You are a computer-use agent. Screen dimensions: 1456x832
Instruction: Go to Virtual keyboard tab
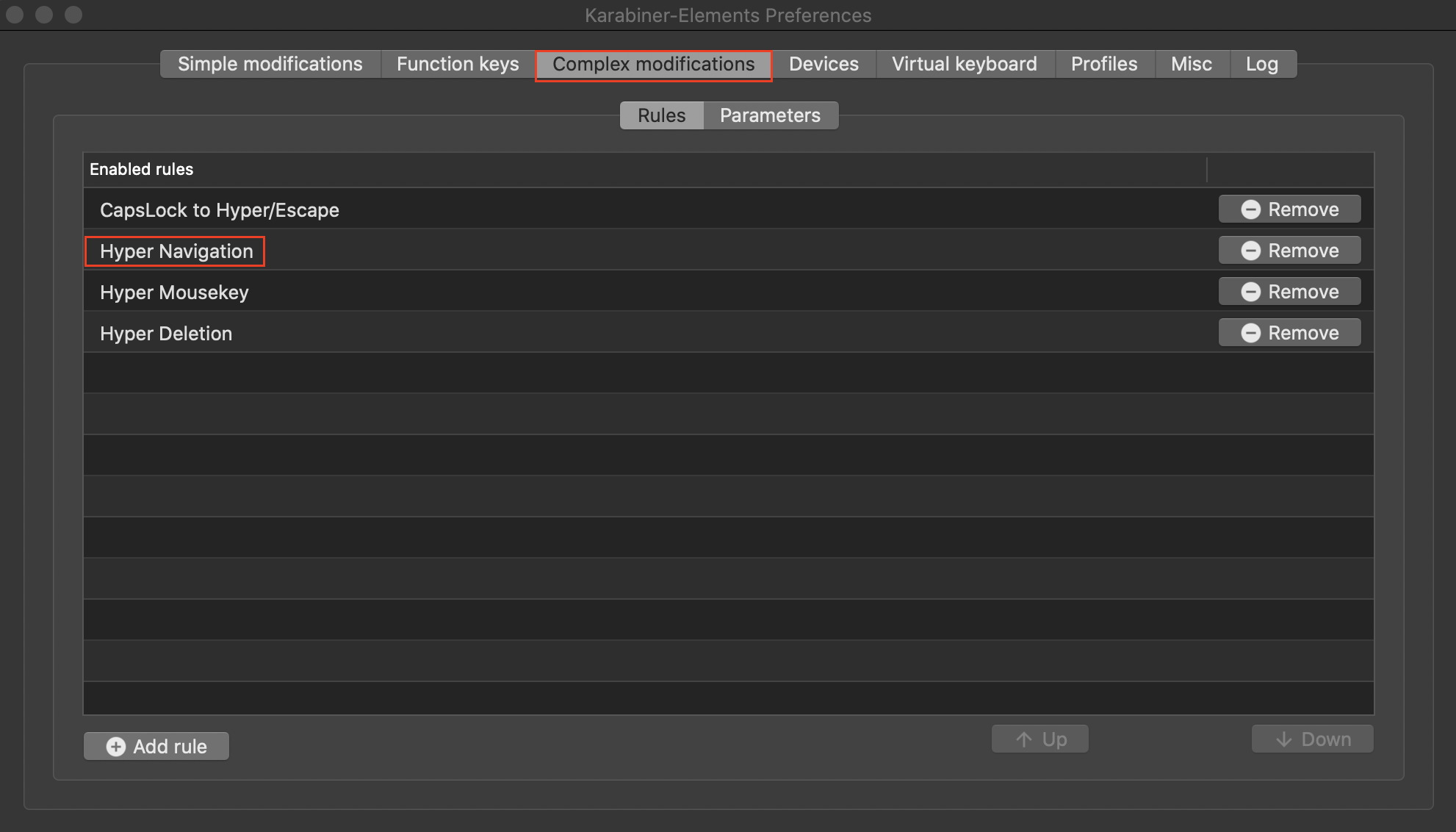964,64
